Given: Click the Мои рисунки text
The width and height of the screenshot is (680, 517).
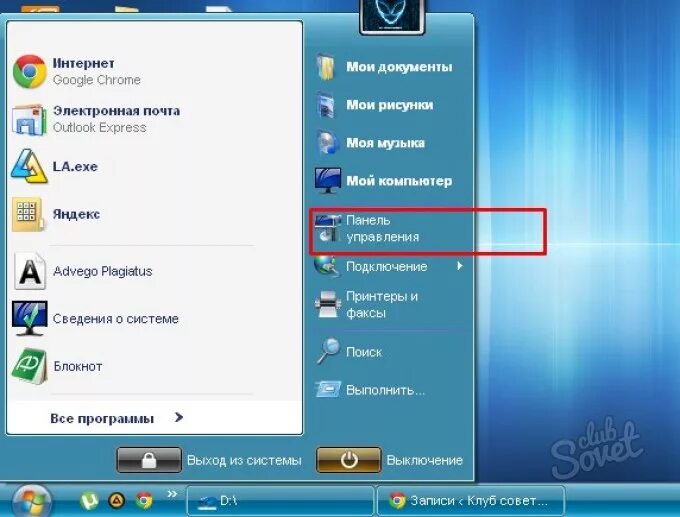Looking at the screenshot, I should (x=389, y=105).
